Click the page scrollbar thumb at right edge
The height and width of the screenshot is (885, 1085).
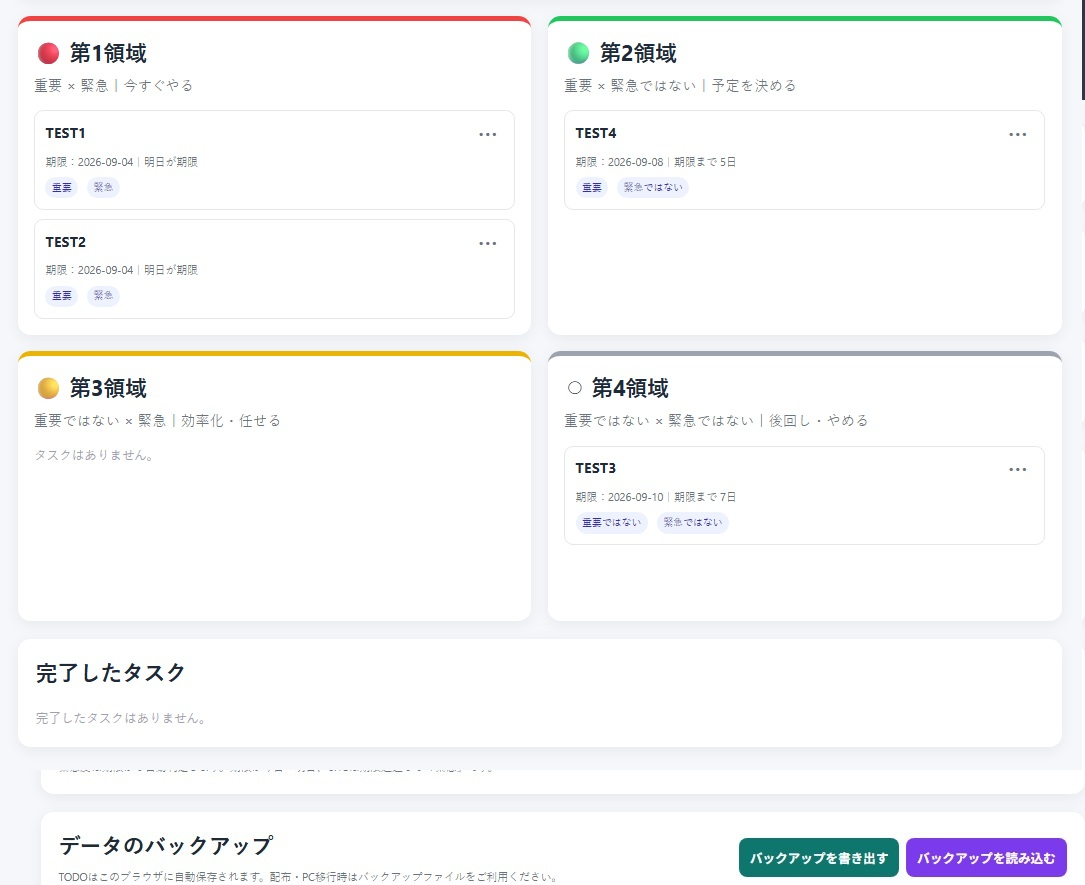point(1083,48)
